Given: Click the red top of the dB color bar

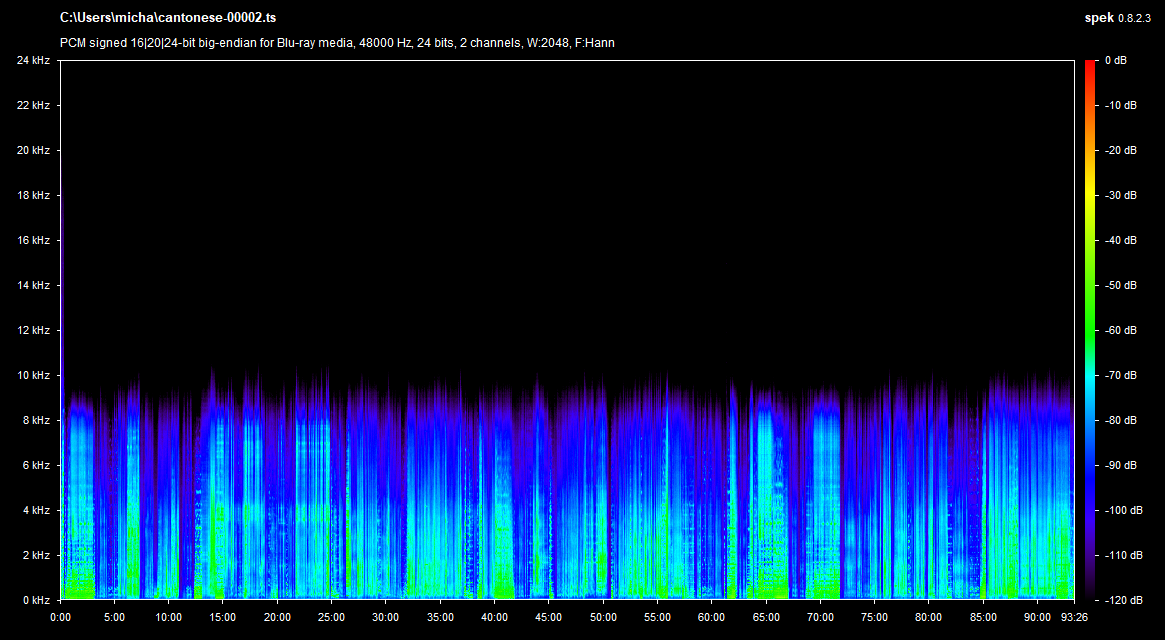Looking at the screenshot, I should click(1090, 66).
